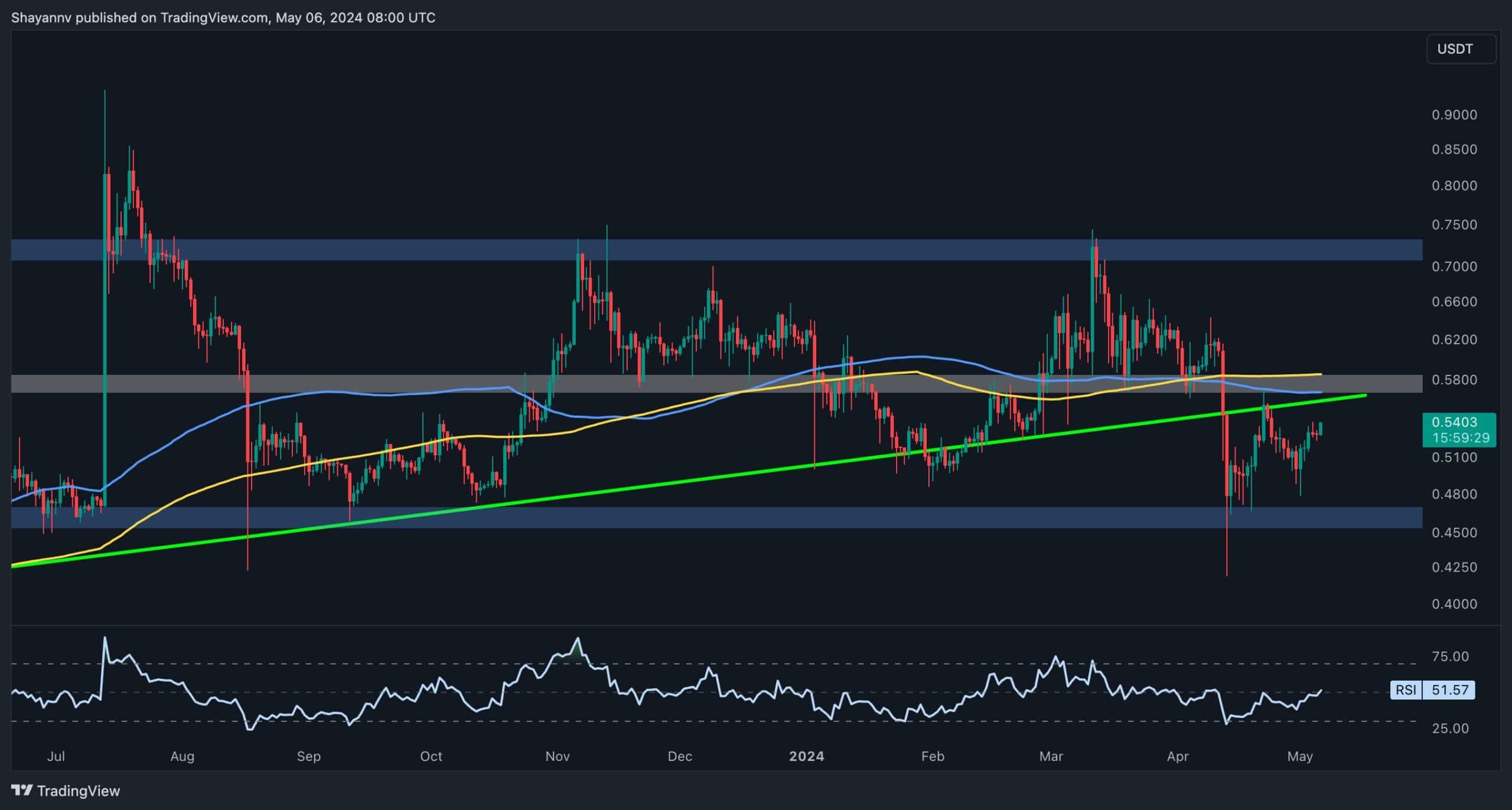Image resolution: width=1512 pixels, height=810 pixels.
Task: Click the May time axis label
Action: click(1299, 756)
